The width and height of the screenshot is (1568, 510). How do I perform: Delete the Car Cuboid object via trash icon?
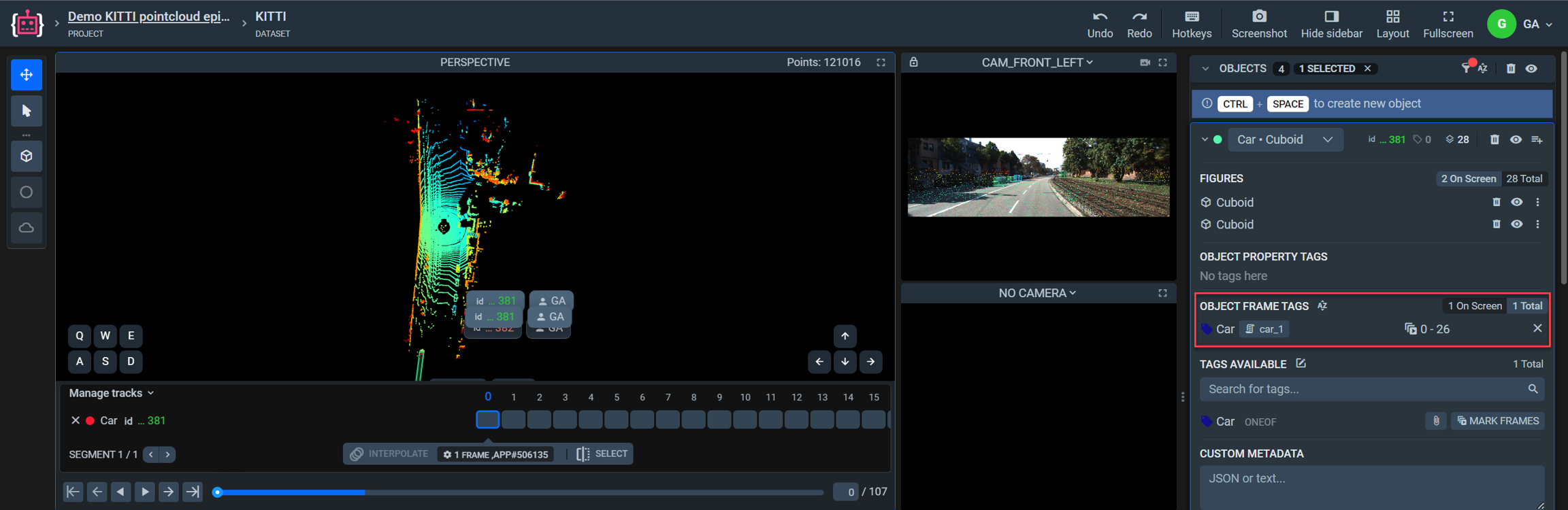tap(1494, 139)
